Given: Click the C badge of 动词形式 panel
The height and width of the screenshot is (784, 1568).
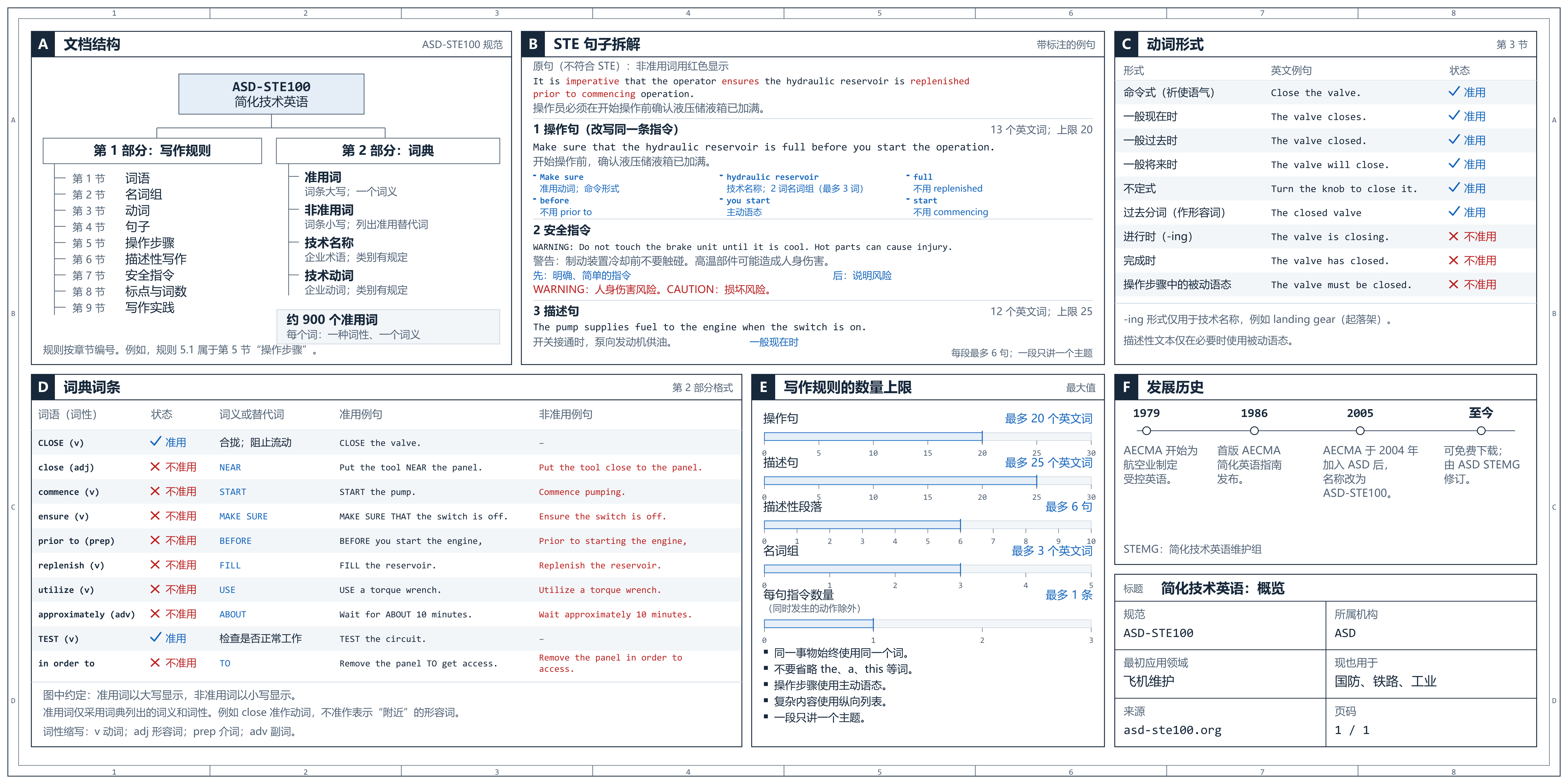Looking at the screenshot, I should [x=1127, y=44].
